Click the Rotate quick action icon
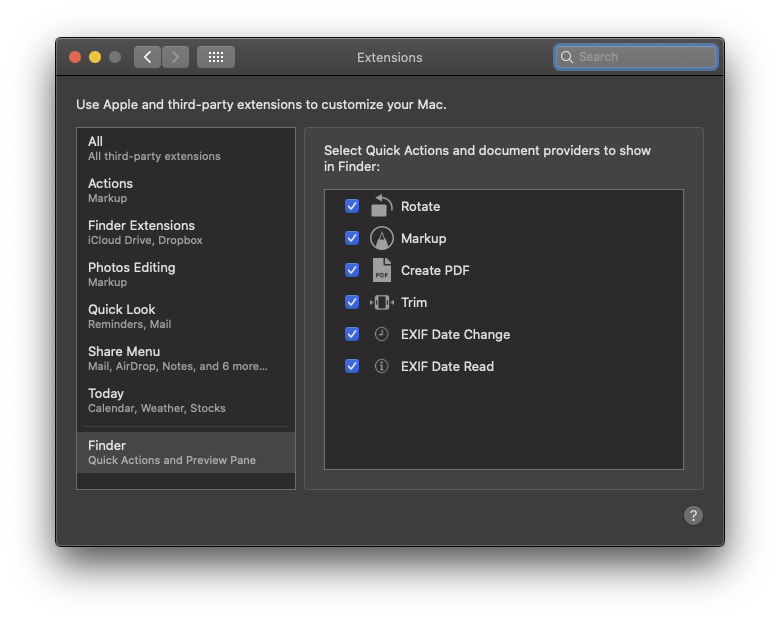Image resolution: width=780 pixels, height=620 pixels. click(x=382, y=206)
